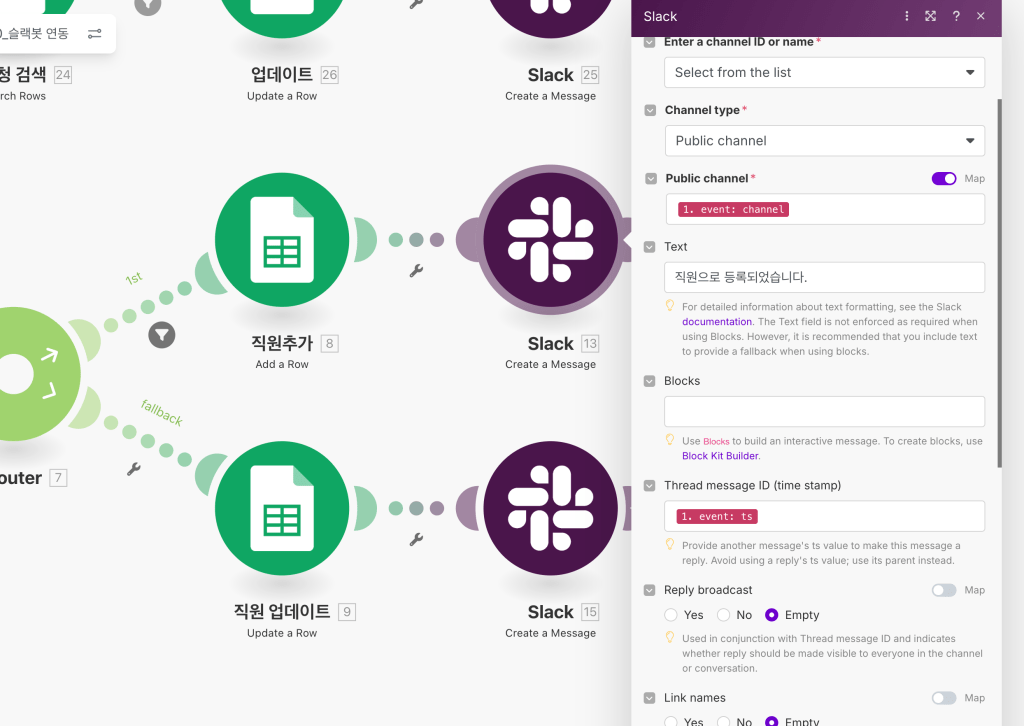This screenshot has height=726, width=1024.
Task: Open the Slack documentation link
Action: (716, 322)
